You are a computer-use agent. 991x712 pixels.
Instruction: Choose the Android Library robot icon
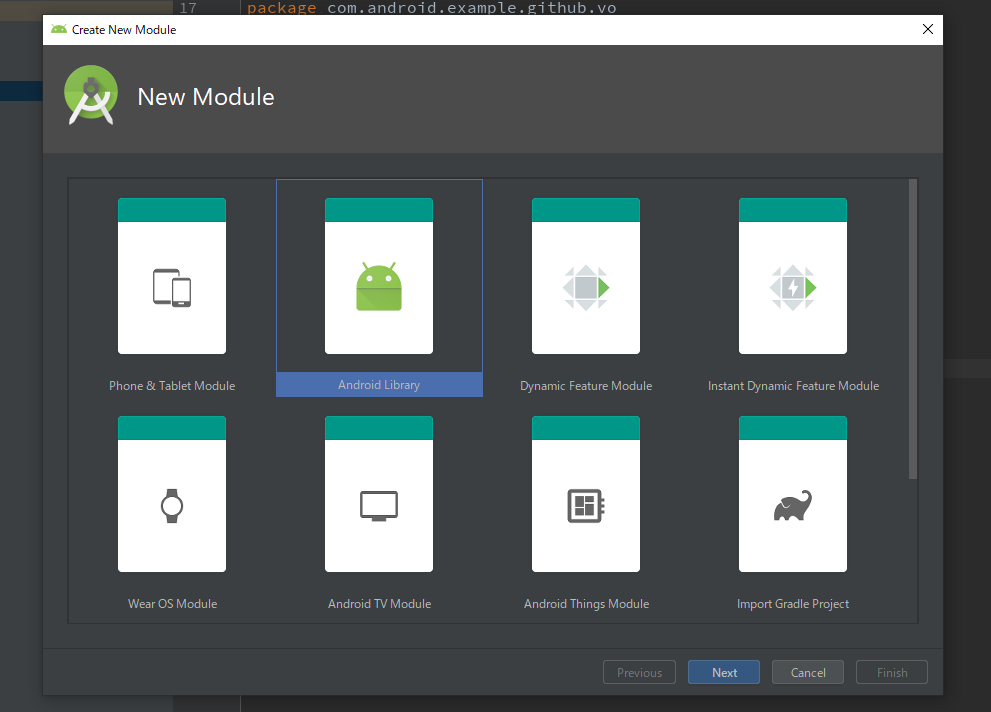tap(379, 287)
